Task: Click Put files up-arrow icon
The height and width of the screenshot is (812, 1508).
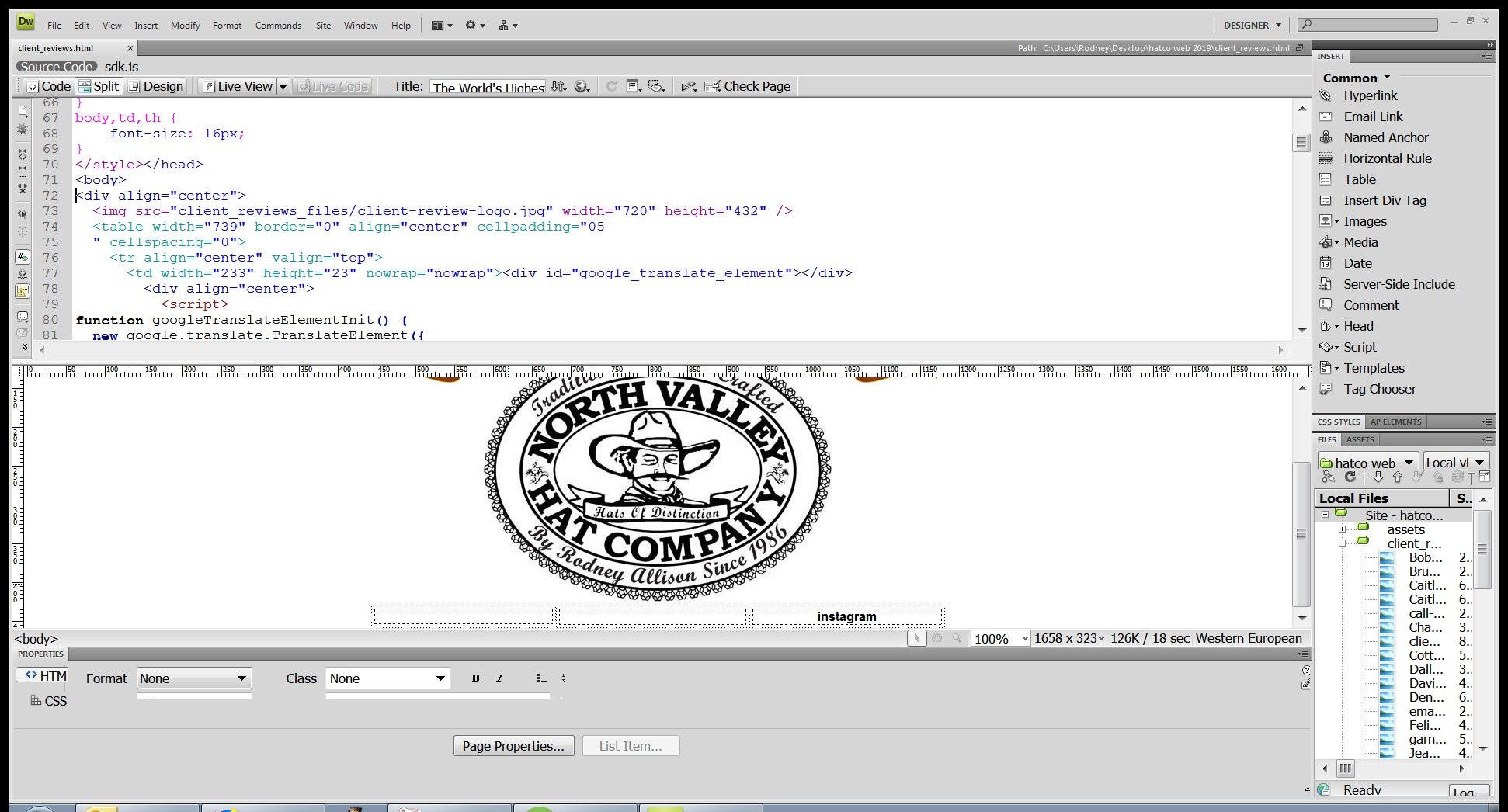Action: [1398, 477]
